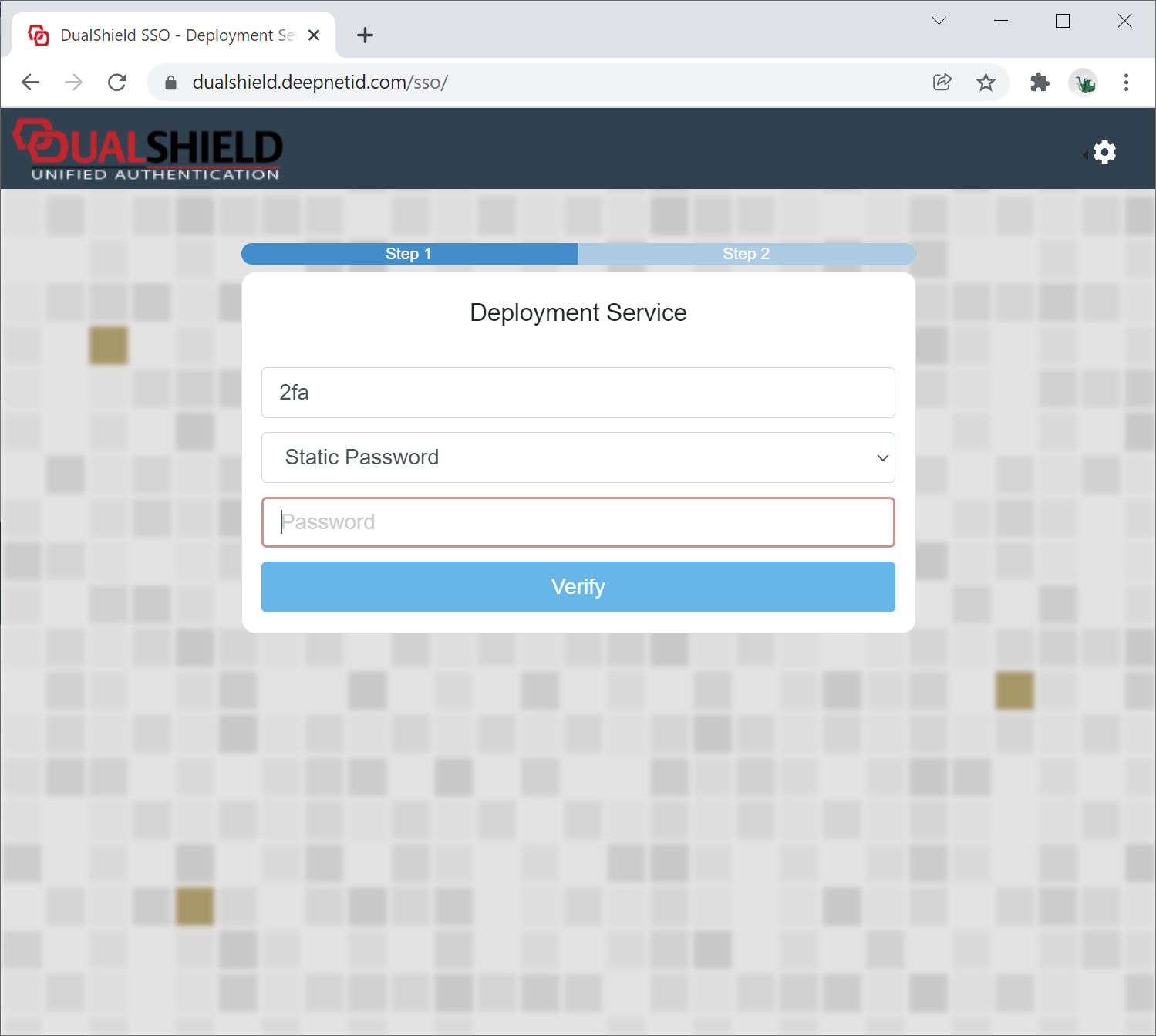This screenshot has width=1156, height=1036.
Task: Select the Step 1 tab
Action: tap(409, 254)
